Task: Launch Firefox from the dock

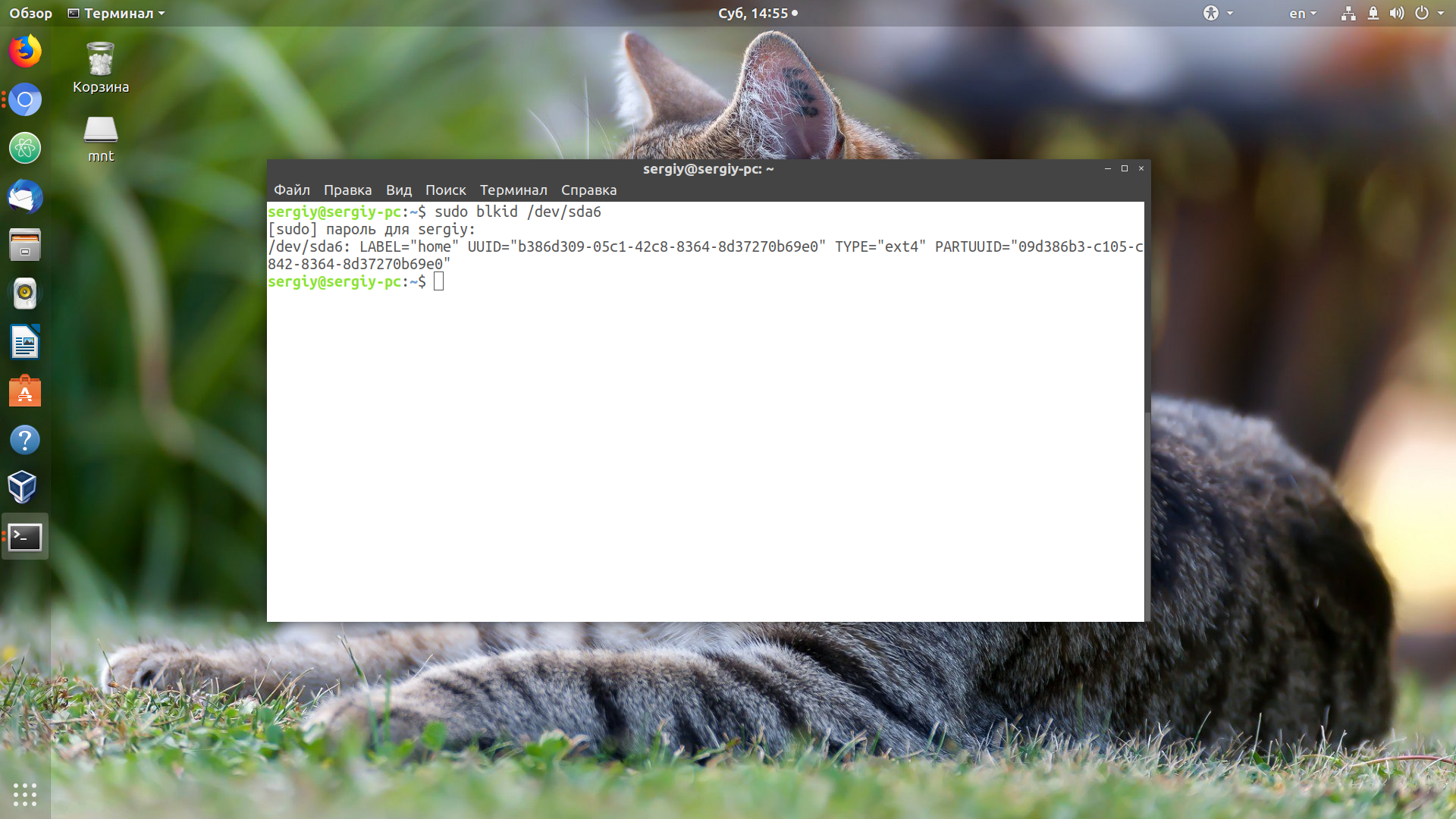Action: click(x=25, y=51)
